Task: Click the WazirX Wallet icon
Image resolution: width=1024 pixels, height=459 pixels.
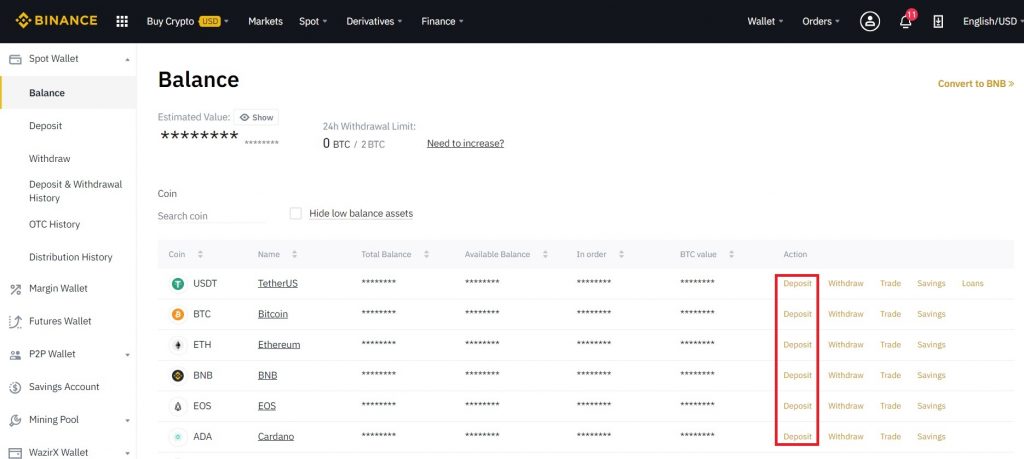Action: tap(15, 452)
